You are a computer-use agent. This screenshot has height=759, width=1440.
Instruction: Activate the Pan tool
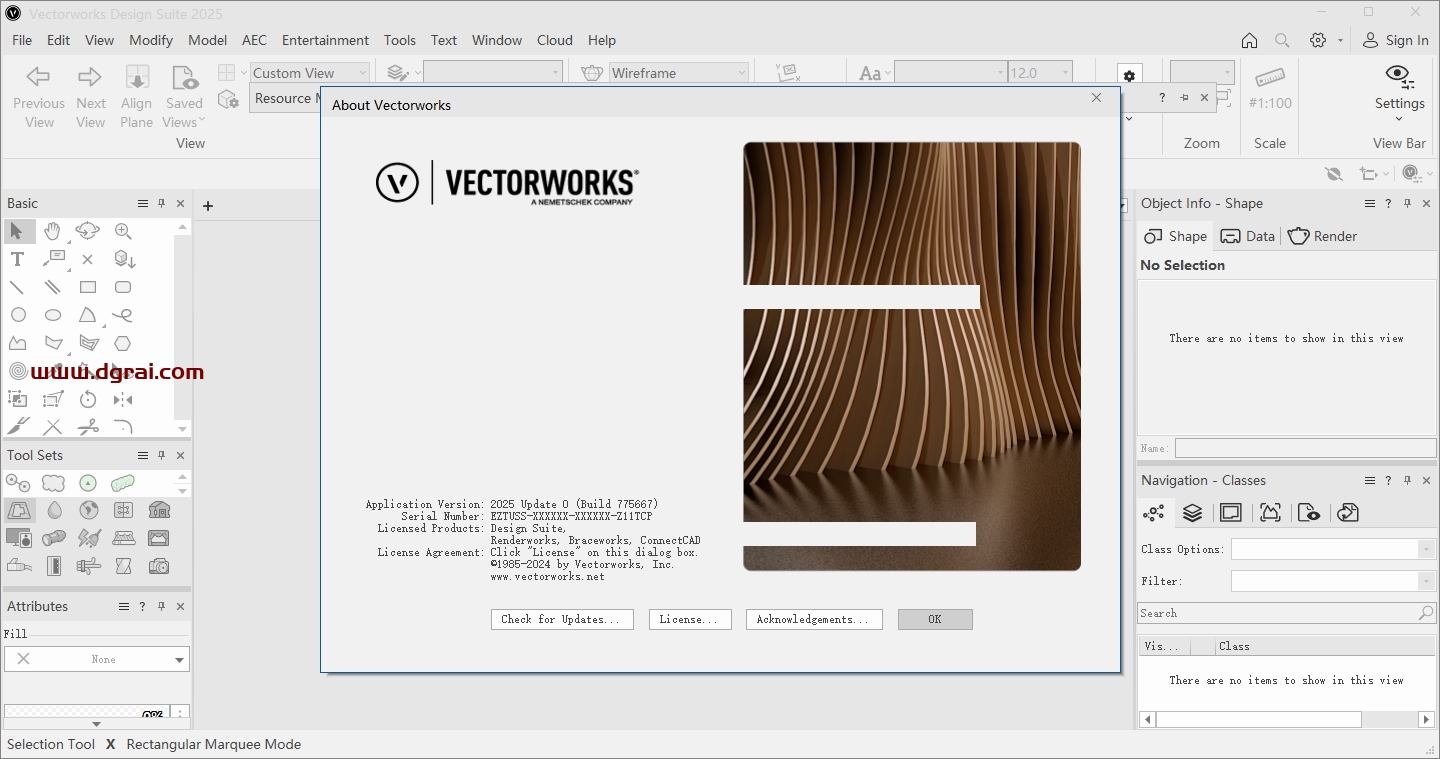pyautogui.click(x=52, y=231)
